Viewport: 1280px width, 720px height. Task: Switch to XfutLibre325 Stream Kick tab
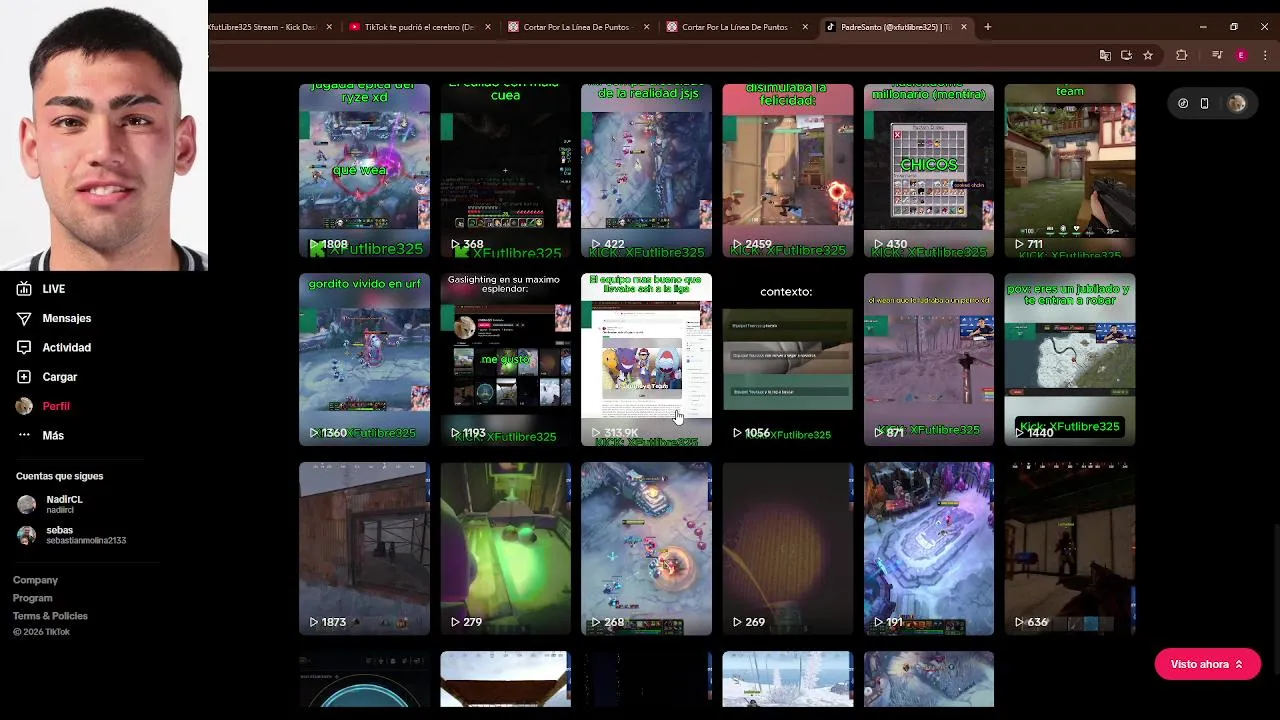pos(264,27)
